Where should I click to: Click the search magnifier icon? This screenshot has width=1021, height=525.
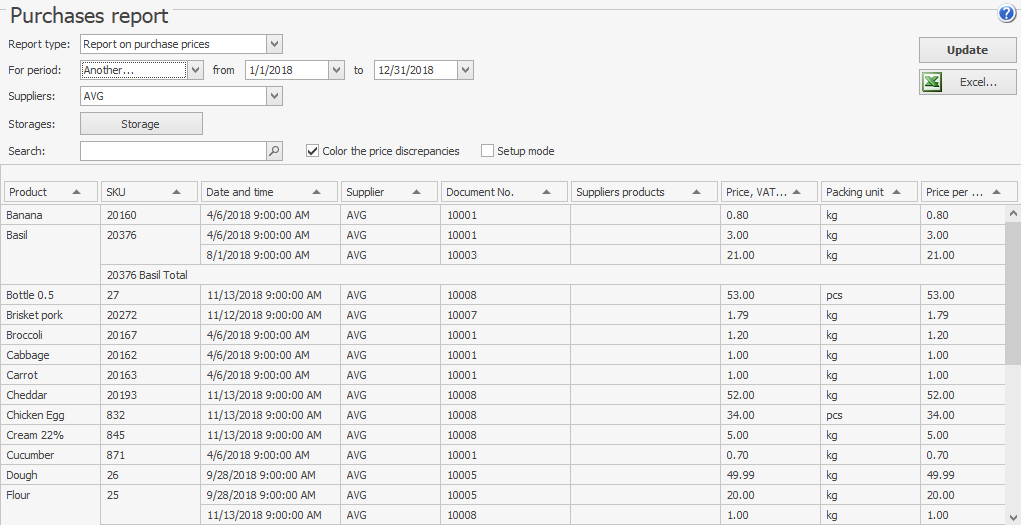(x=275, y=151)
